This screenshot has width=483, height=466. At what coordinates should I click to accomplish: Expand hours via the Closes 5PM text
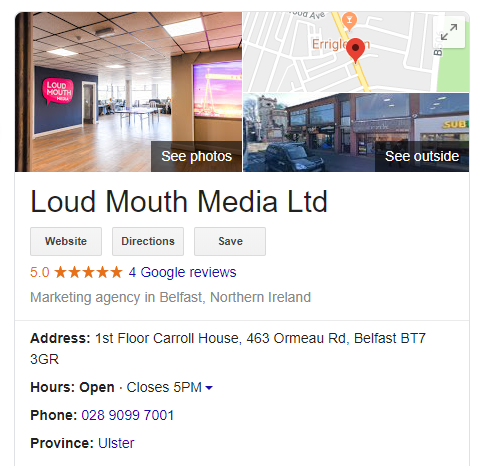pos(164,387)
